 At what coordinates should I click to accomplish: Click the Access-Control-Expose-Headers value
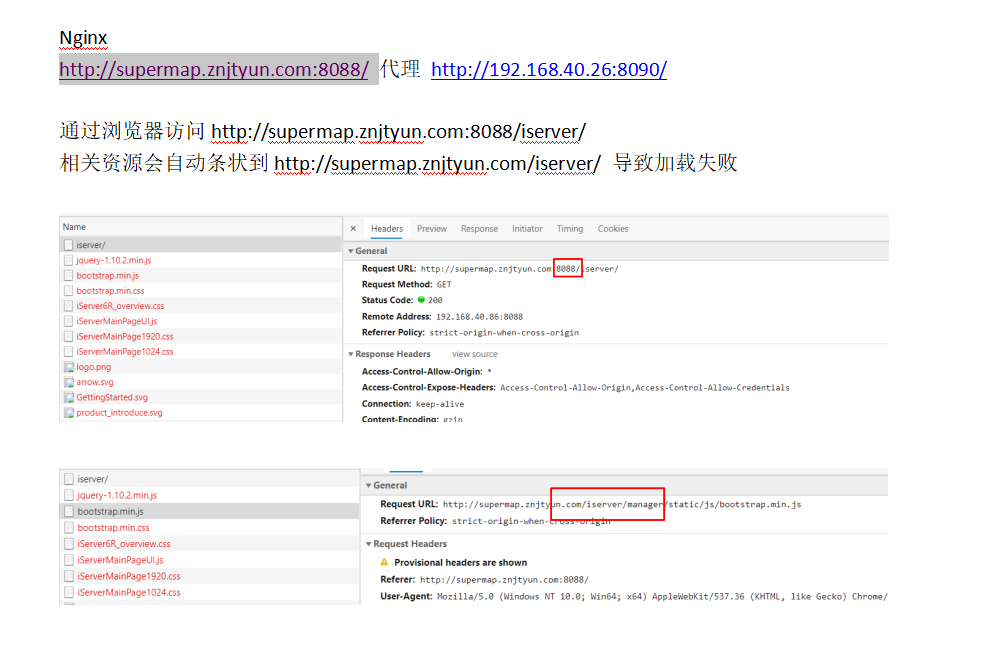point(645,387)
